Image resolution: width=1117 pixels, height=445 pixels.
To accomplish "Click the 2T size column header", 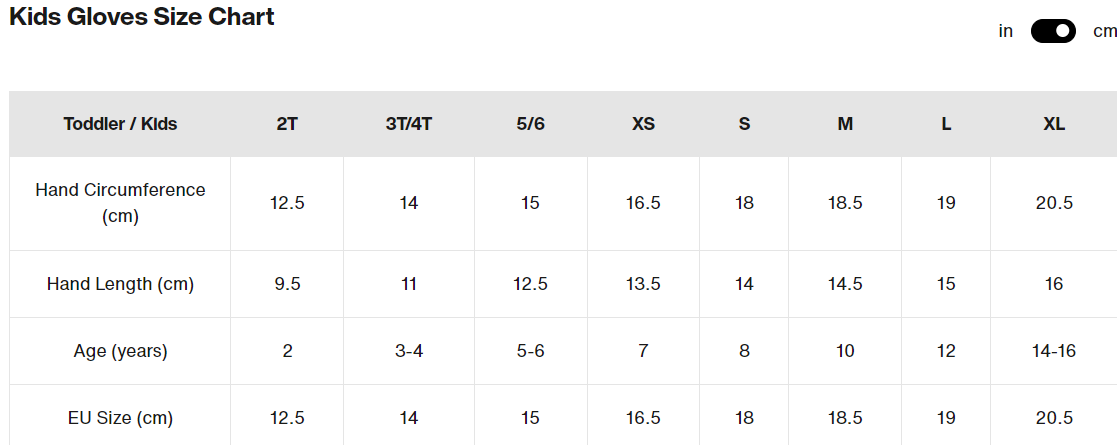I will 287,124.
